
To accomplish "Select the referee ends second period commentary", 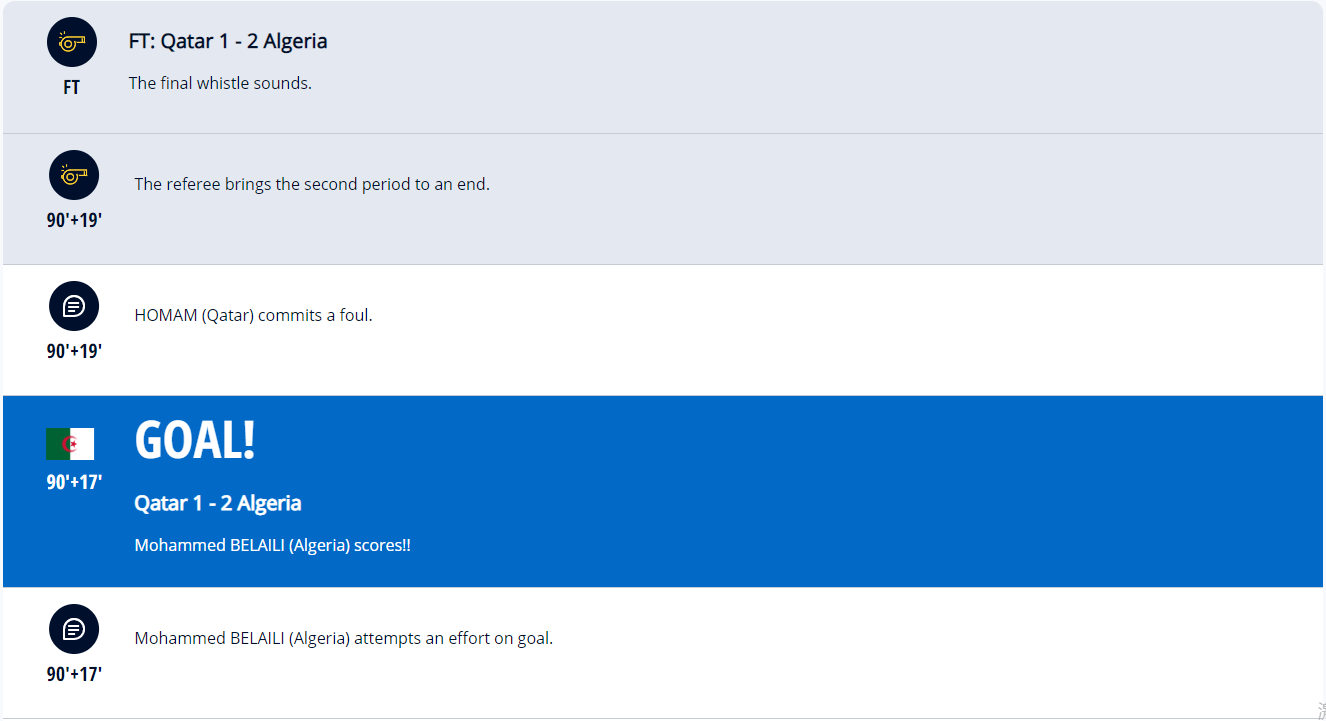I will [312, 184].
